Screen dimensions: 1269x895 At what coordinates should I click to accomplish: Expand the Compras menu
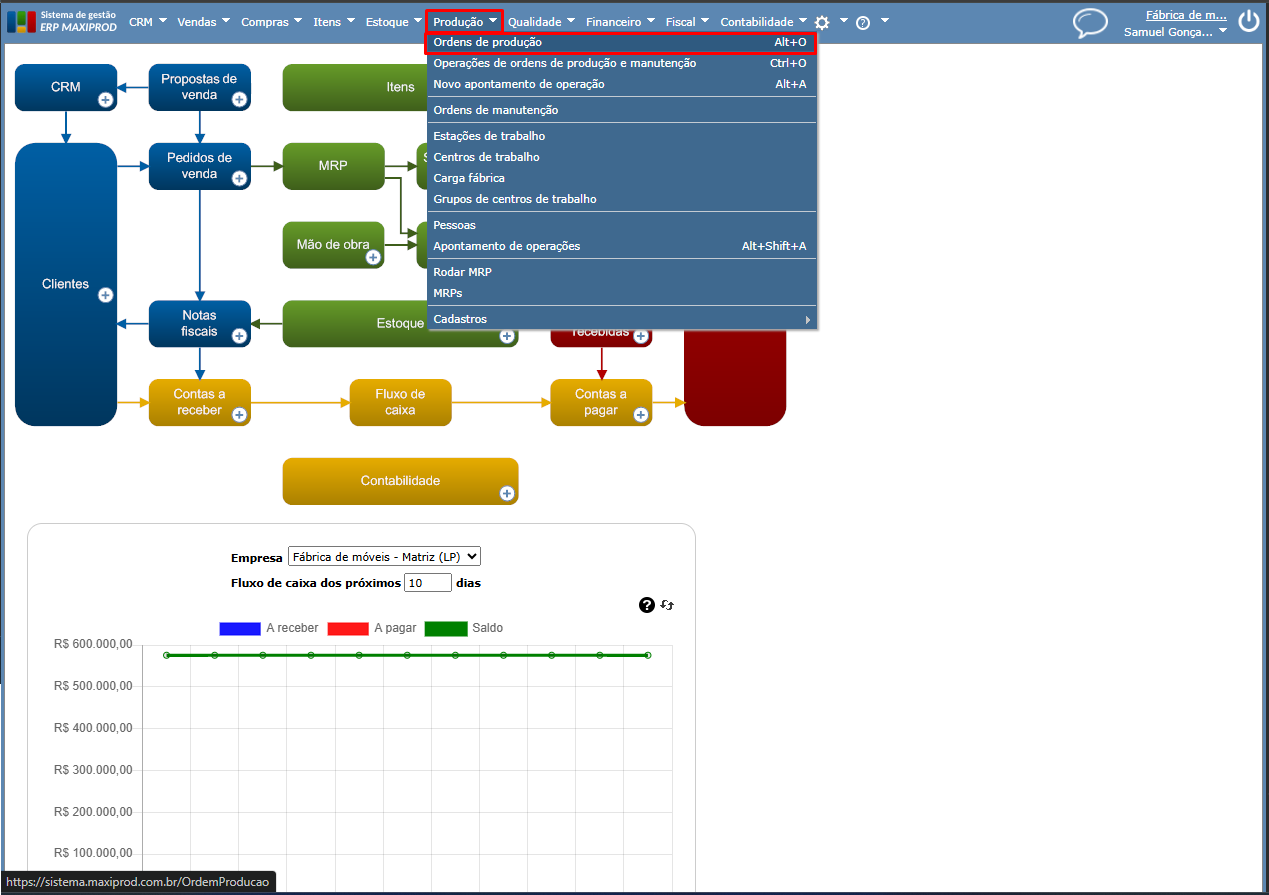tap(272, 21)
